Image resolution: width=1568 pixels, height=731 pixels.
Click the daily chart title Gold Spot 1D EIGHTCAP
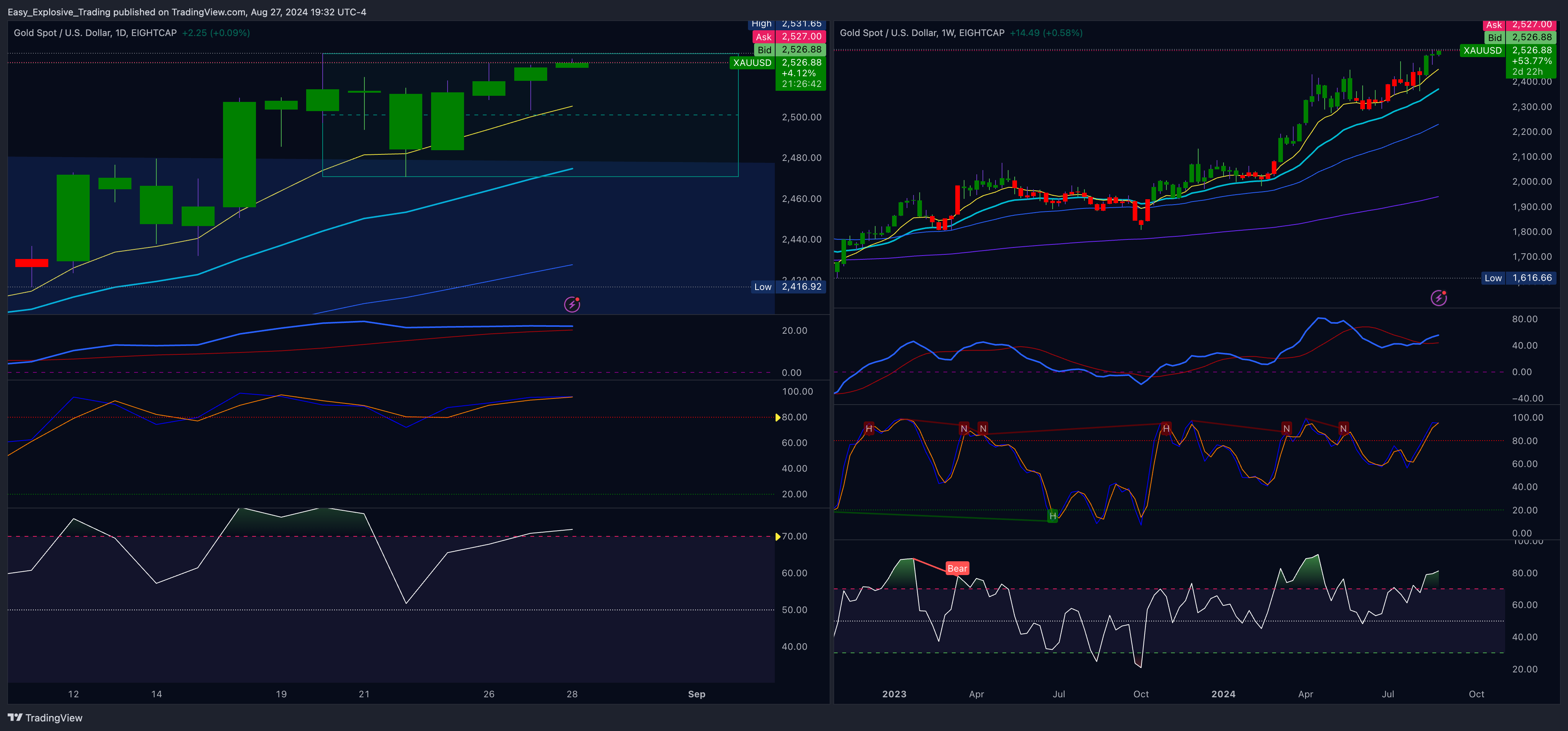tap(95, 33)
